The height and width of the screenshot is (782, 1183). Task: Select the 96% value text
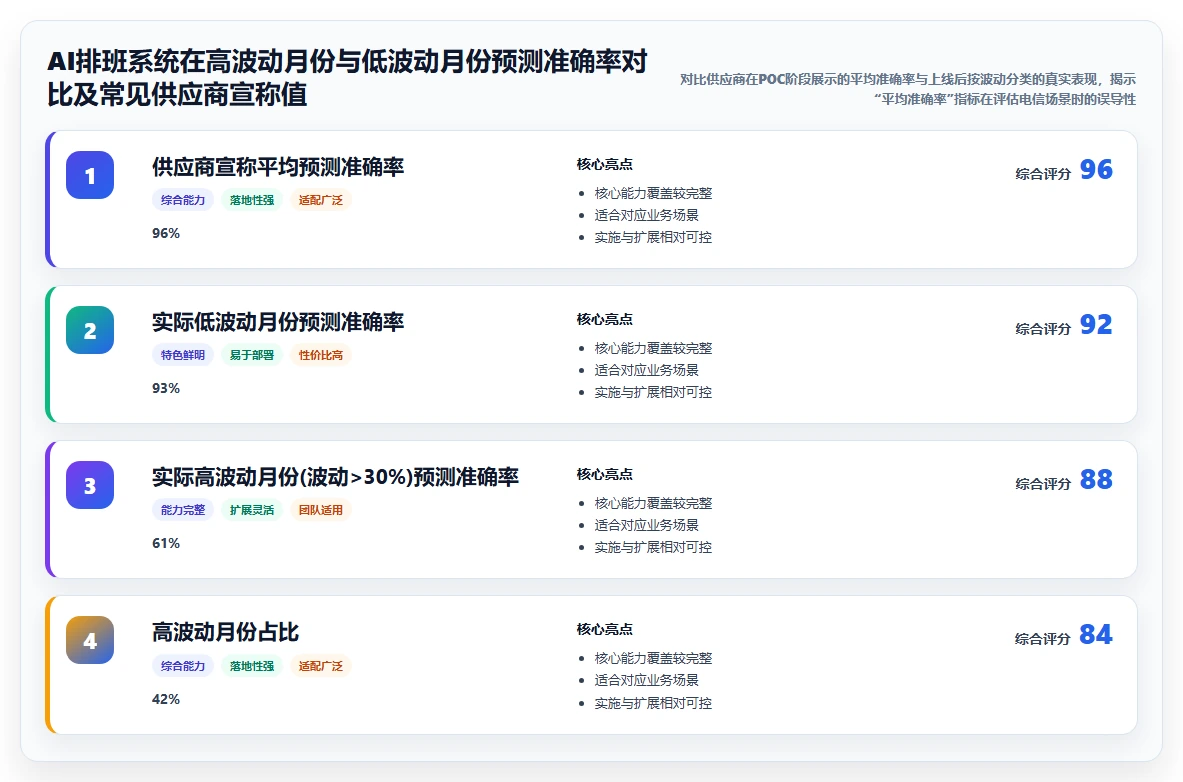click(x=166, y=233)
